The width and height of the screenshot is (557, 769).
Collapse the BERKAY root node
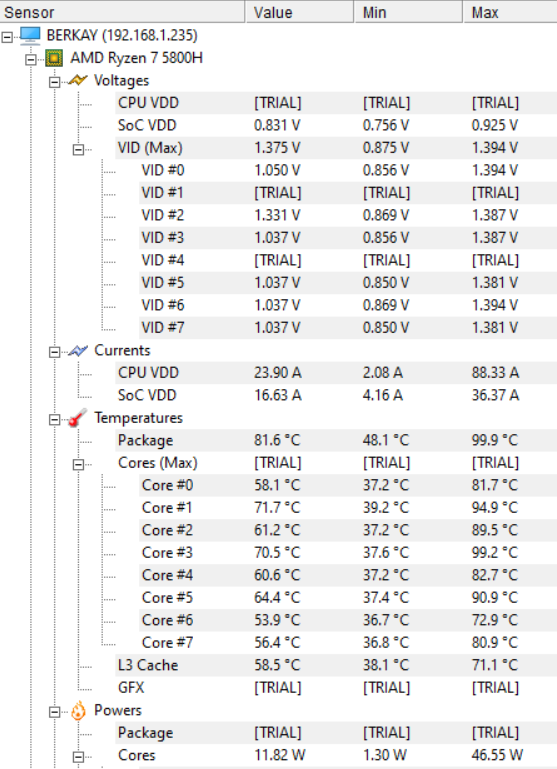[7, 37]
